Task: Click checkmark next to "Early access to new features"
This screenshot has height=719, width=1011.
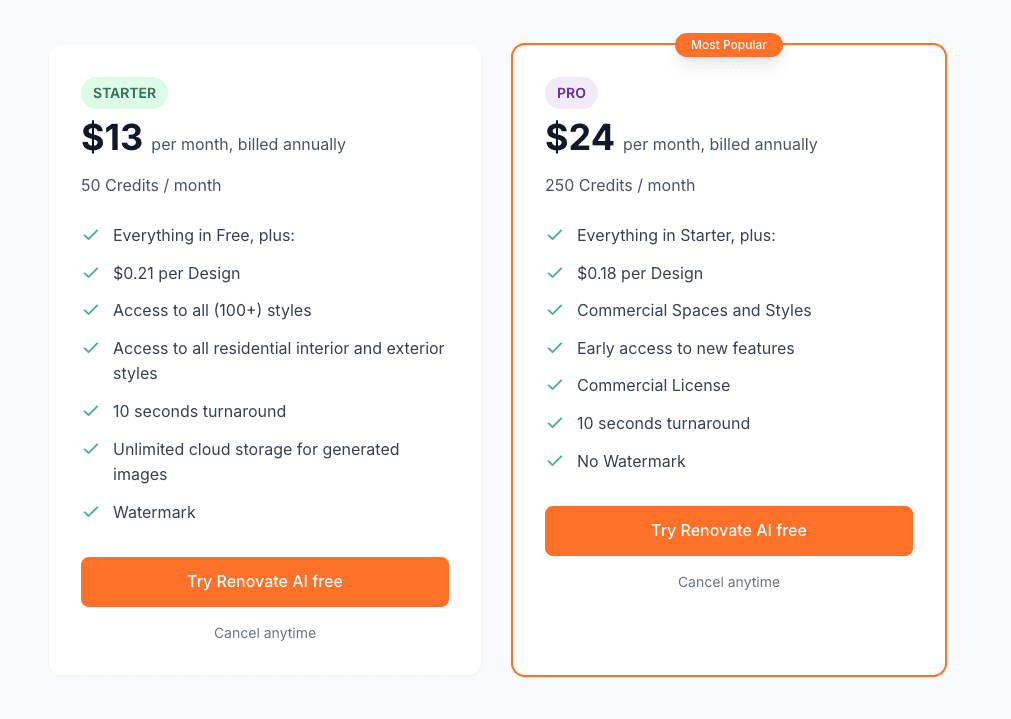Action: [x=555, y=348]
